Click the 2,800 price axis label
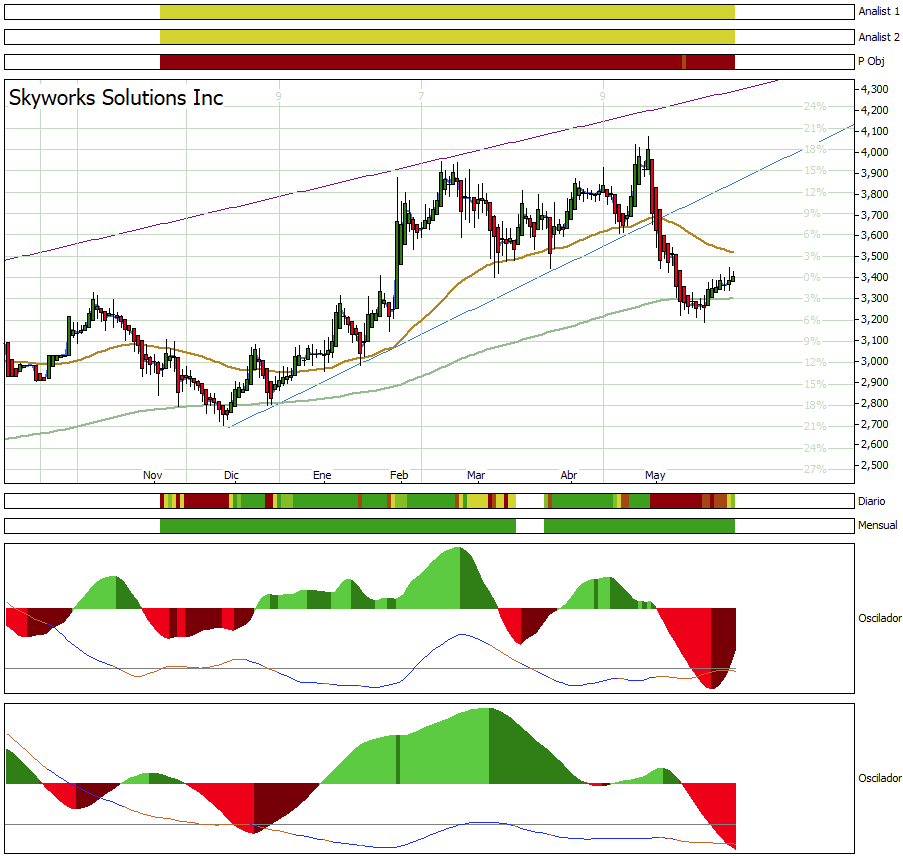903x856 pixels. [875, 403]
